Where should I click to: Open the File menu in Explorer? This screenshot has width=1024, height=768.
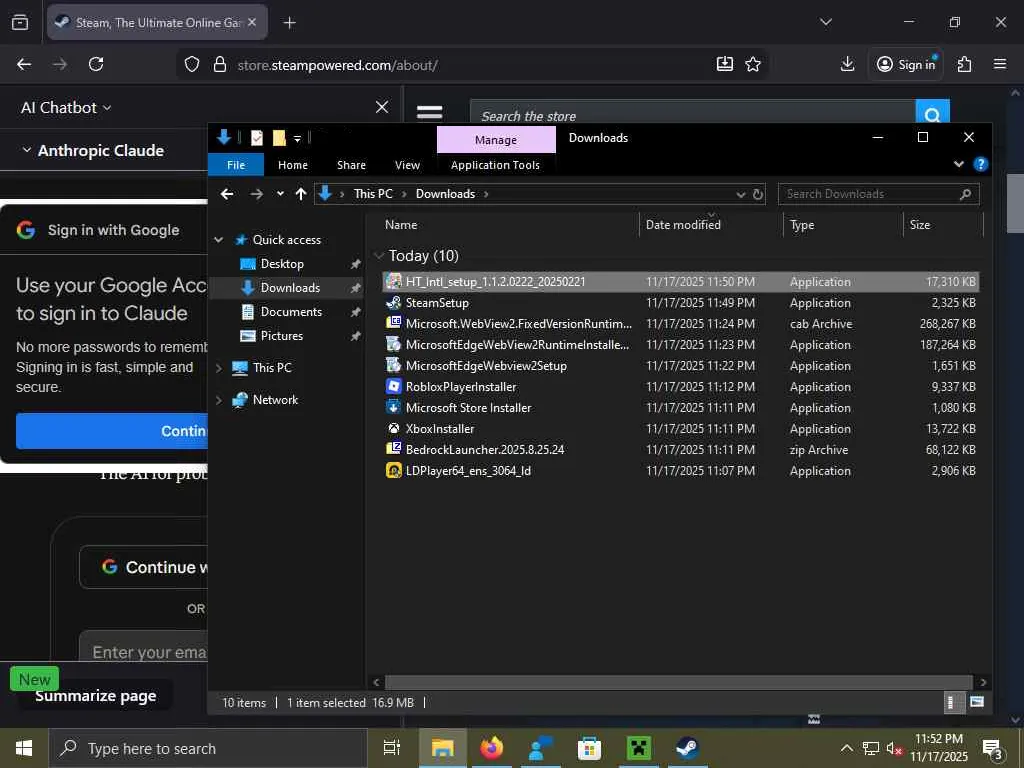(x=236, y=165)
